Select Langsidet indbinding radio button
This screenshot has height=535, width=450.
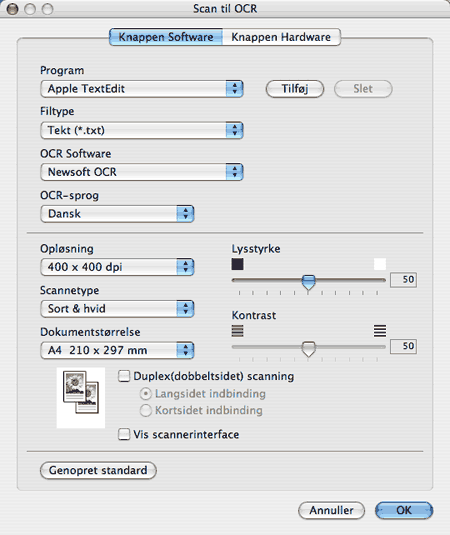coord(146,394)
